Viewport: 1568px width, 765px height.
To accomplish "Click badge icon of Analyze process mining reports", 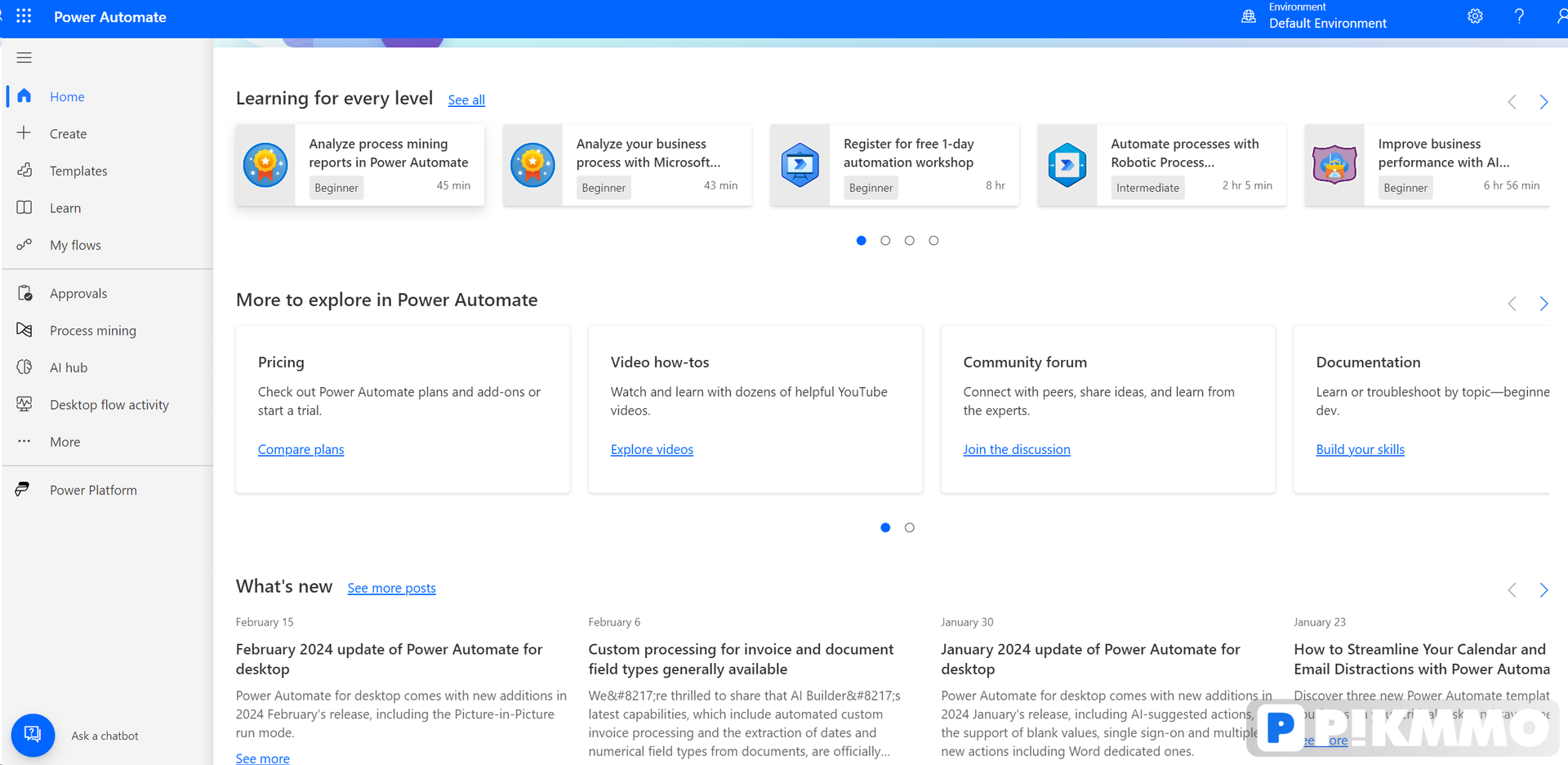I will 265,165.
